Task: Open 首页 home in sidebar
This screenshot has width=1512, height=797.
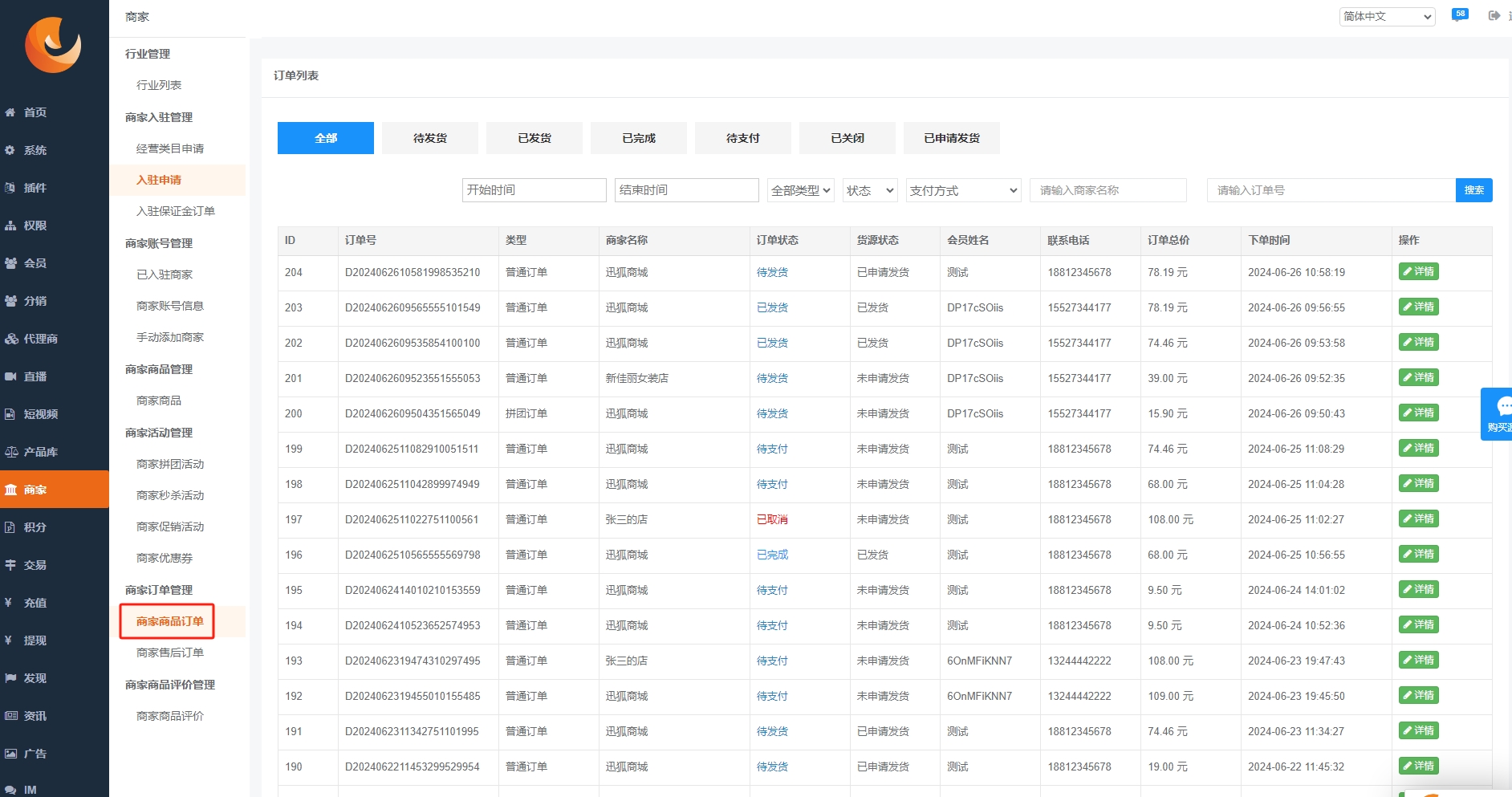Action: click(55, 112)
